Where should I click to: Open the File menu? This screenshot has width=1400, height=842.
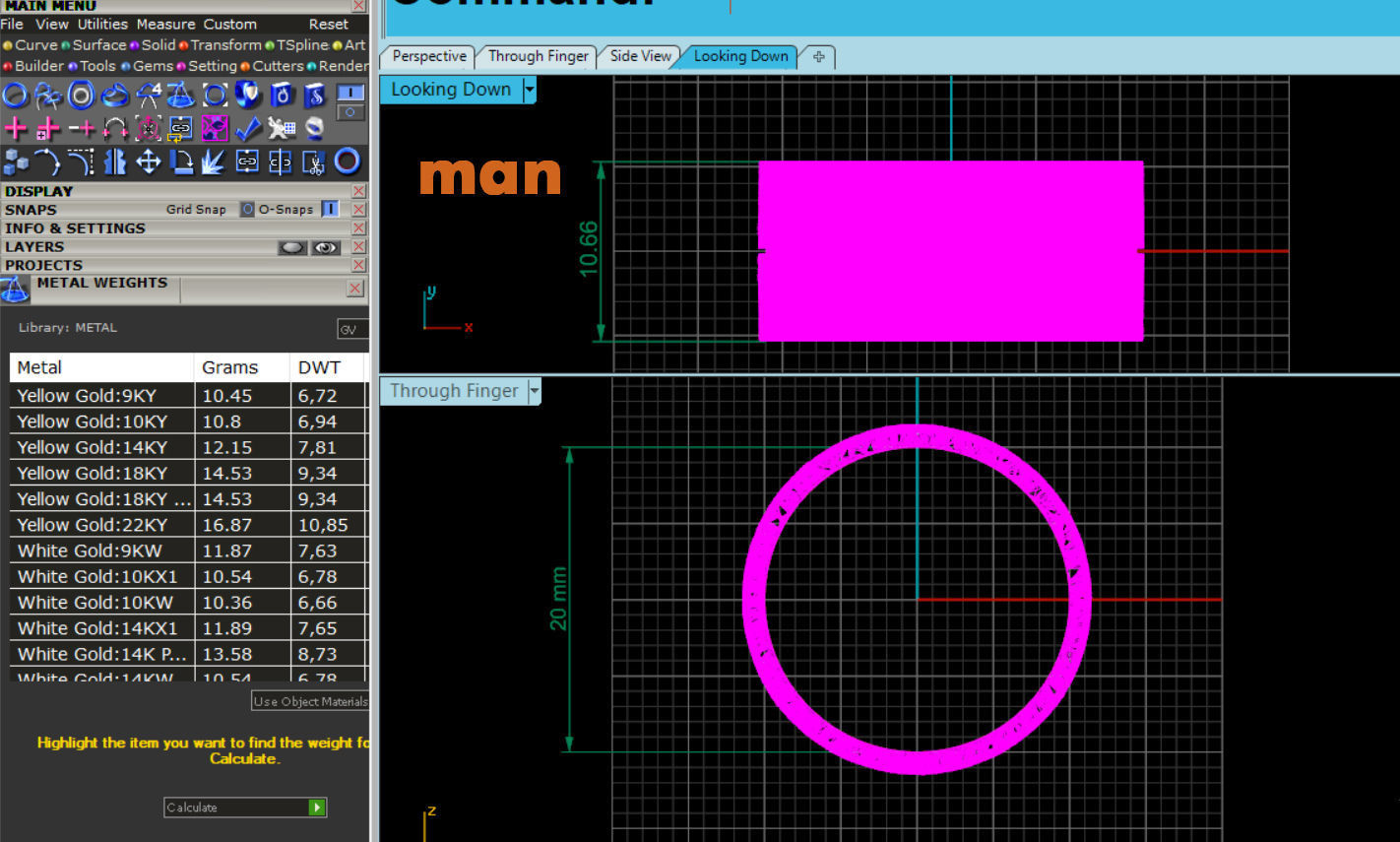click(x=12, y=24)
